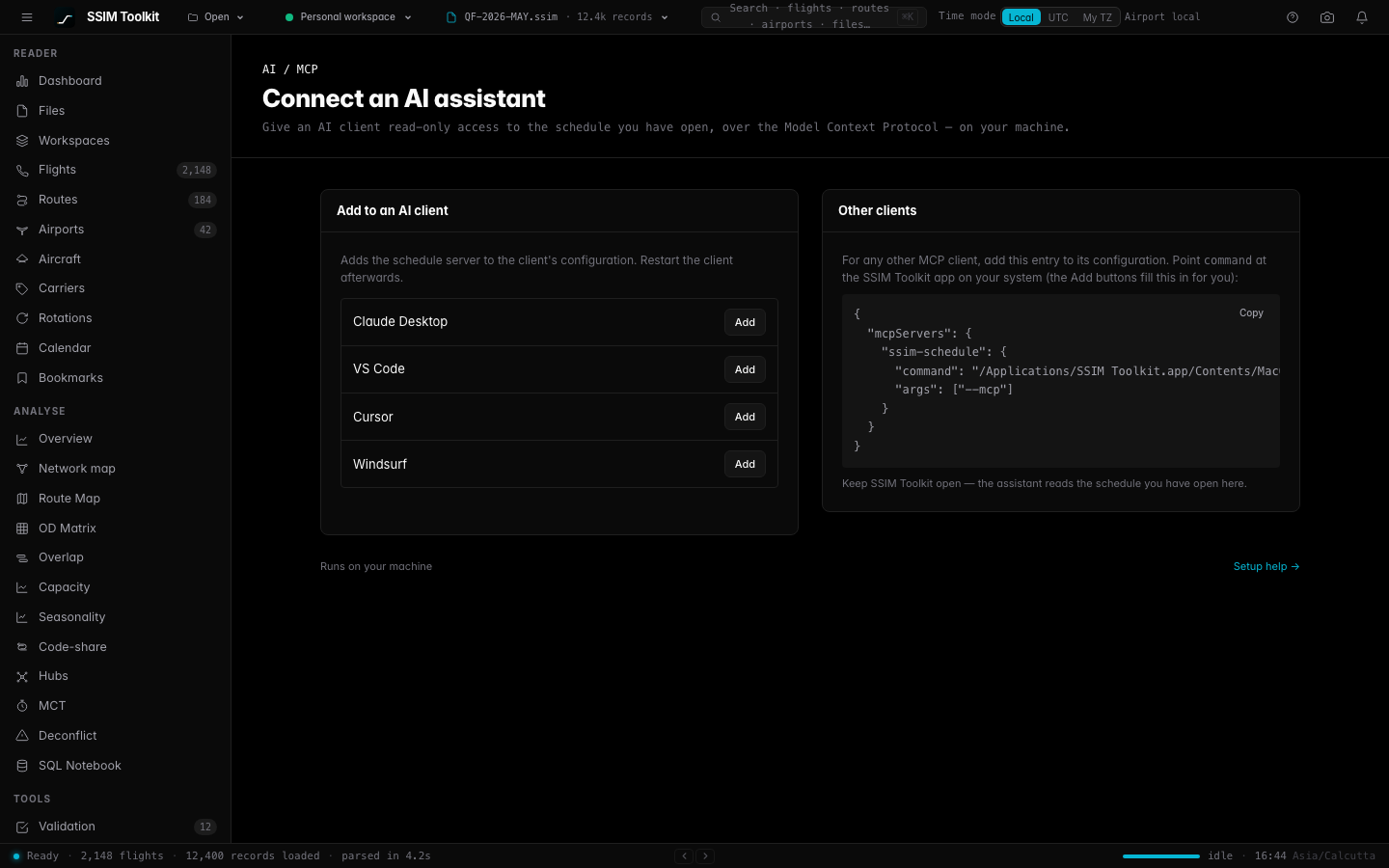This screenshot has width=1389, height=868.
Task: Open the Seasonality page
Action: pos(116,617)
